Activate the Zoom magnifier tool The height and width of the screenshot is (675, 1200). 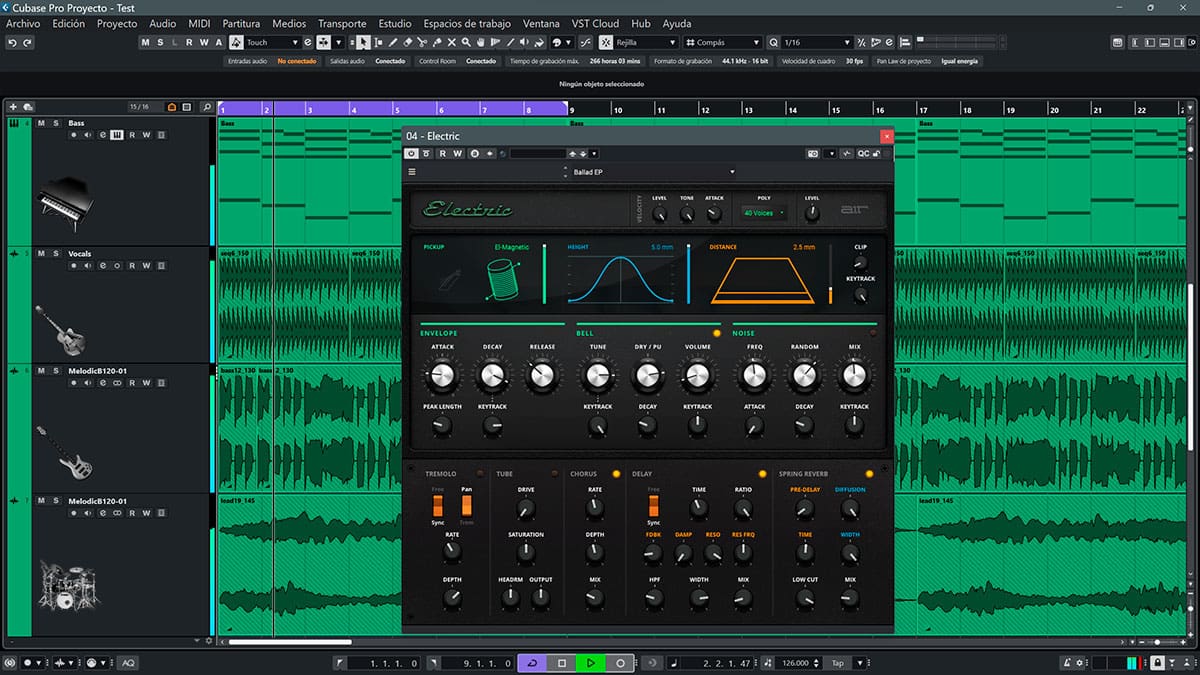coord(467,43)
